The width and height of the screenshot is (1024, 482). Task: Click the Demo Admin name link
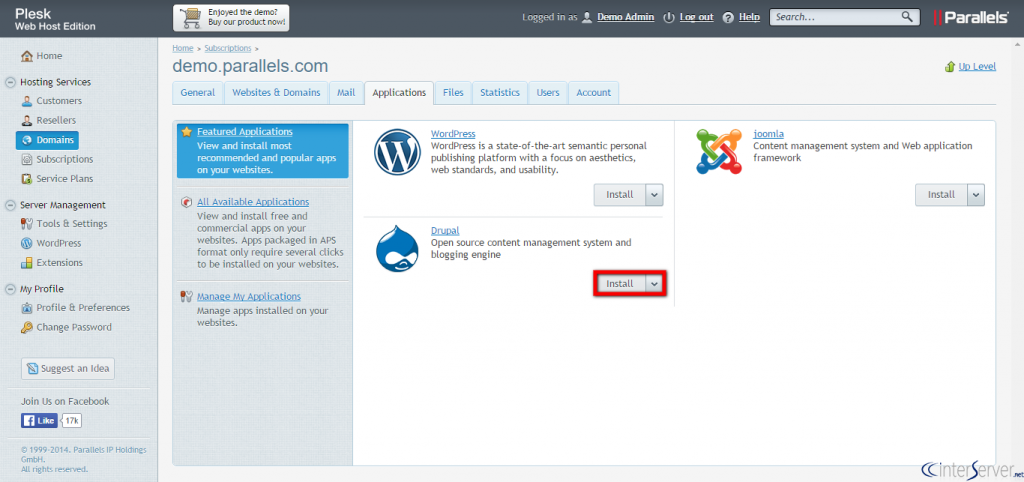coord(626,18)
